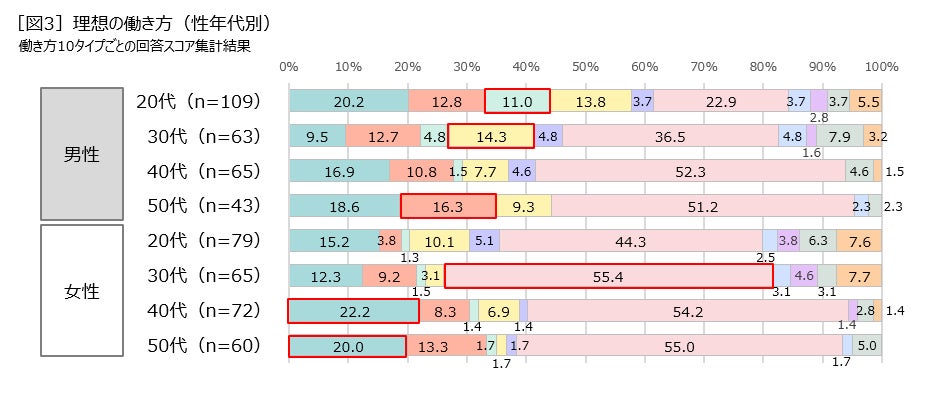
Task: Click the 100% axis label
Action: 881,67
